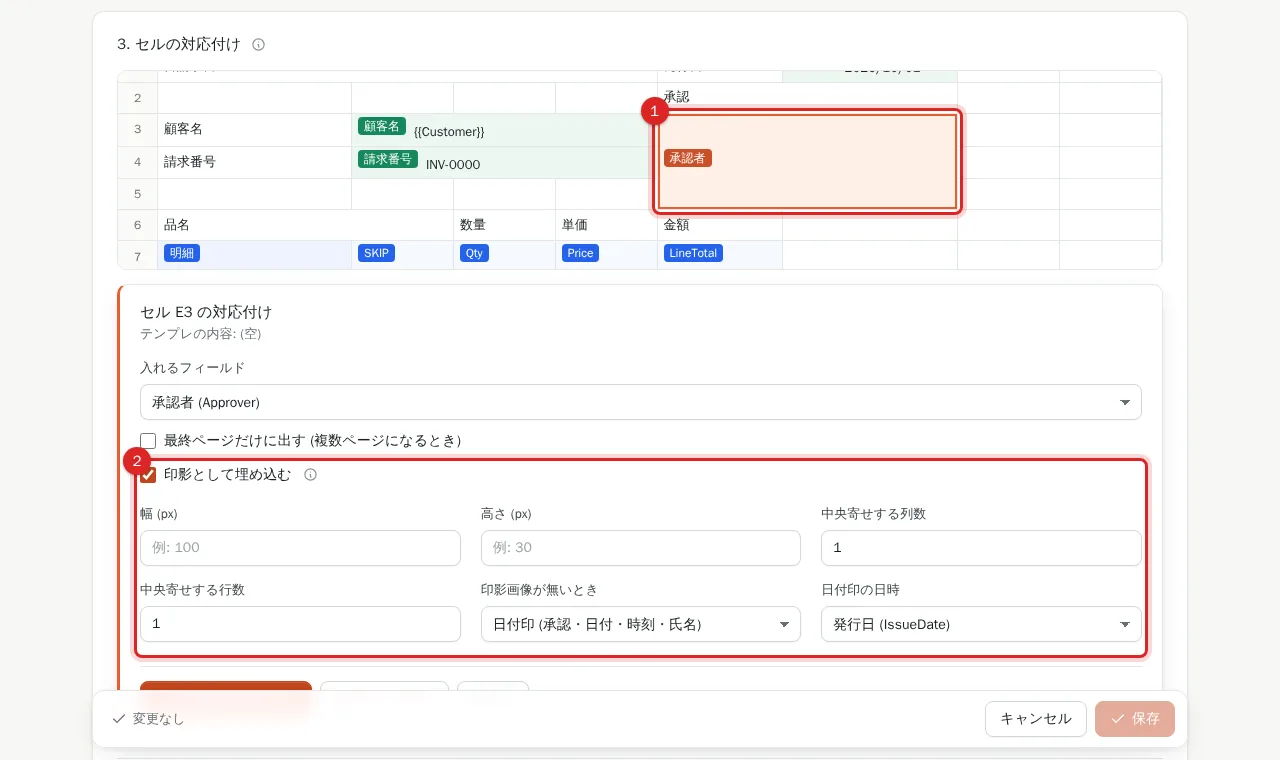Click info icon beside セルの対応付け heading

point(258,44)
